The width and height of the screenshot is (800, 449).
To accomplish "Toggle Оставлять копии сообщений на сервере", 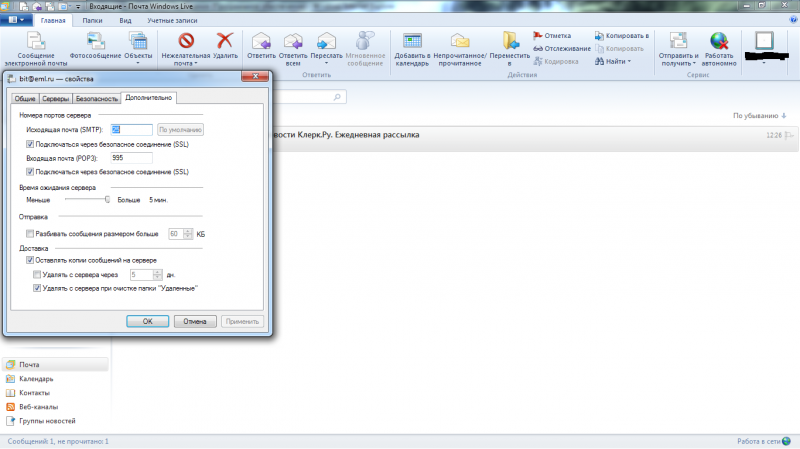I will 30,260.
